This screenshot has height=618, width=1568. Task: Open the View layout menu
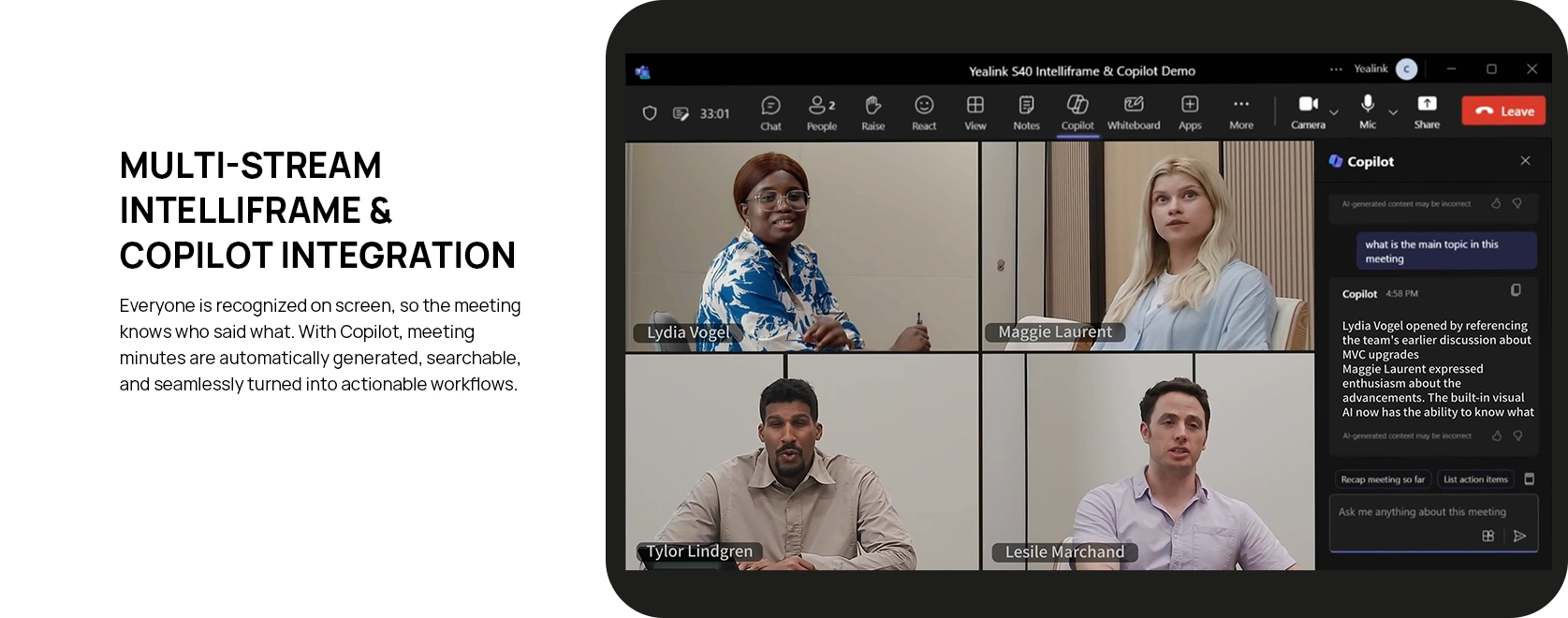975,112
